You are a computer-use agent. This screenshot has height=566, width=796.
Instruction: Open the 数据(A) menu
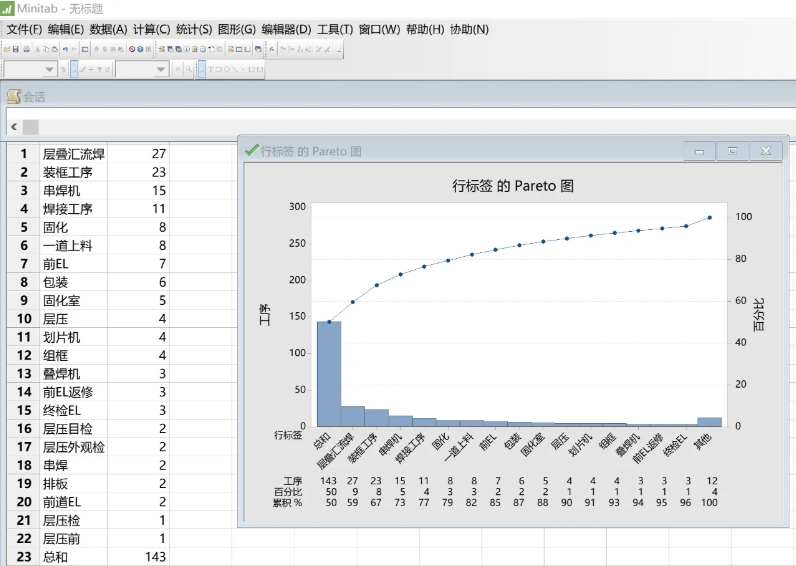[108, 29]
